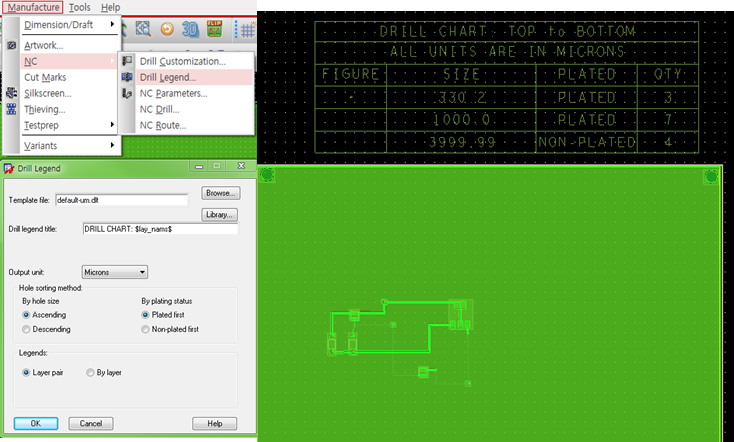734x442 pixels.
Task: Click OK in Drill Legend dialog
Action: pos(36,423)
